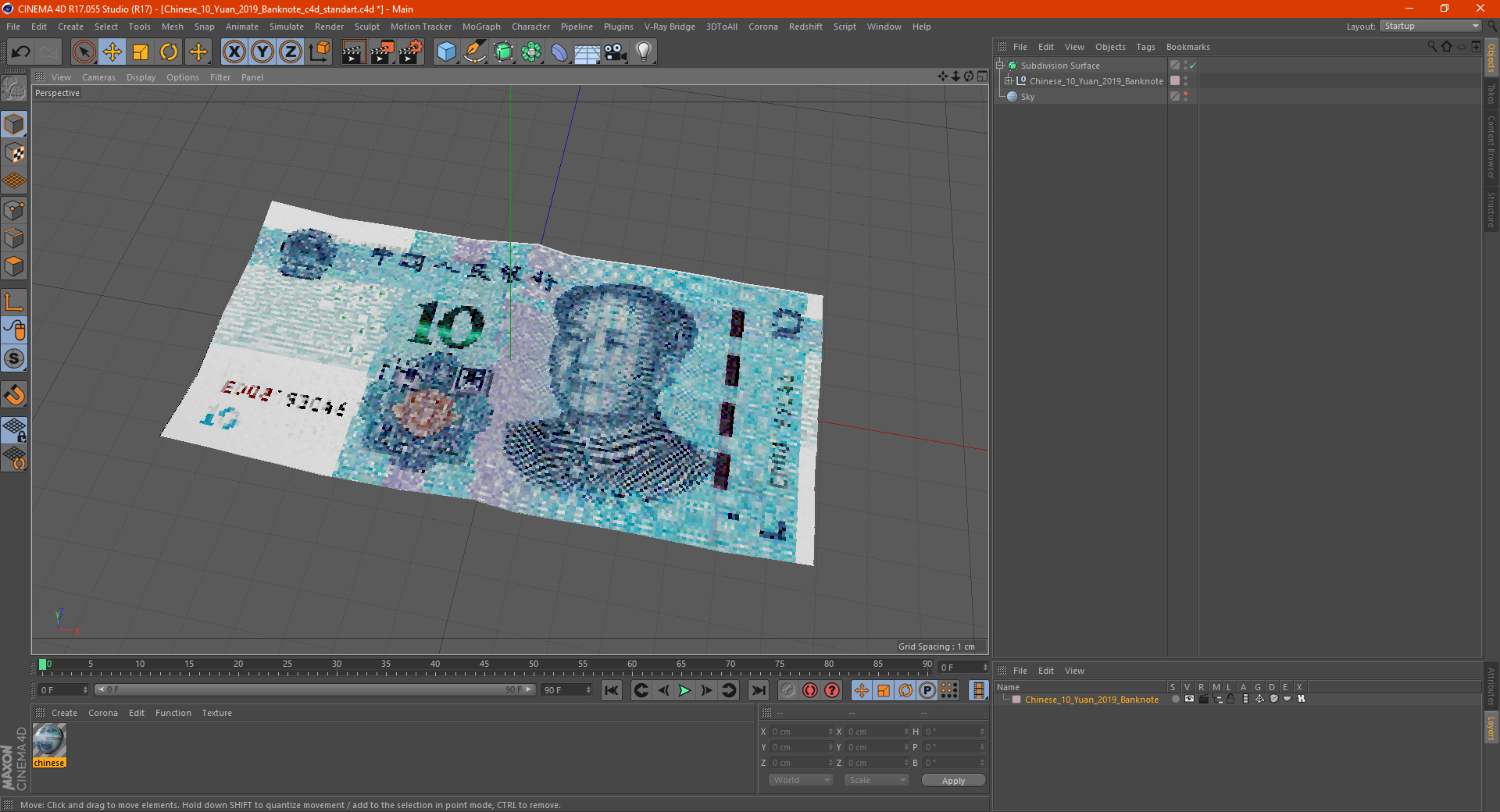This screenshot has width=1500, height=812.
Task: Open the Layout Startup dropdown
Action: click(1430, 26)
